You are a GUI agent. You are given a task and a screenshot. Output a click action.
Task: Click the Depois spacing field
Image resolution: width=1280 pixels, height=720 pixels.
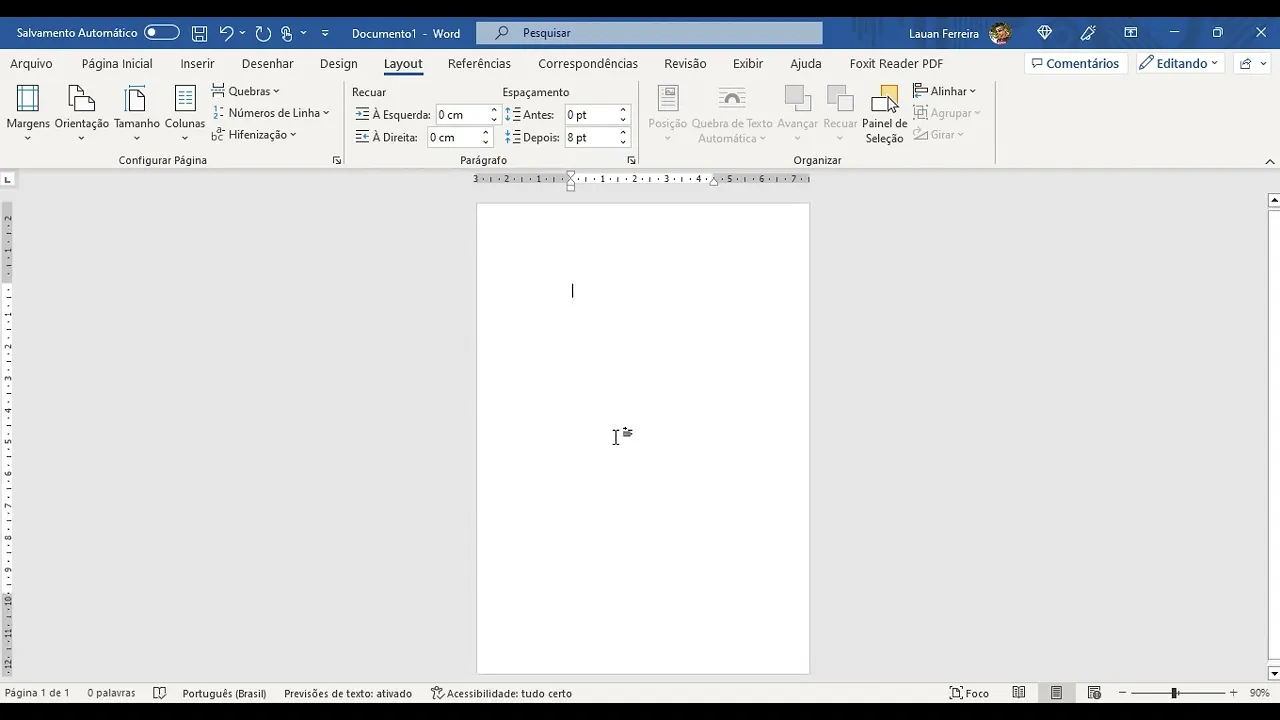[590, 137]
